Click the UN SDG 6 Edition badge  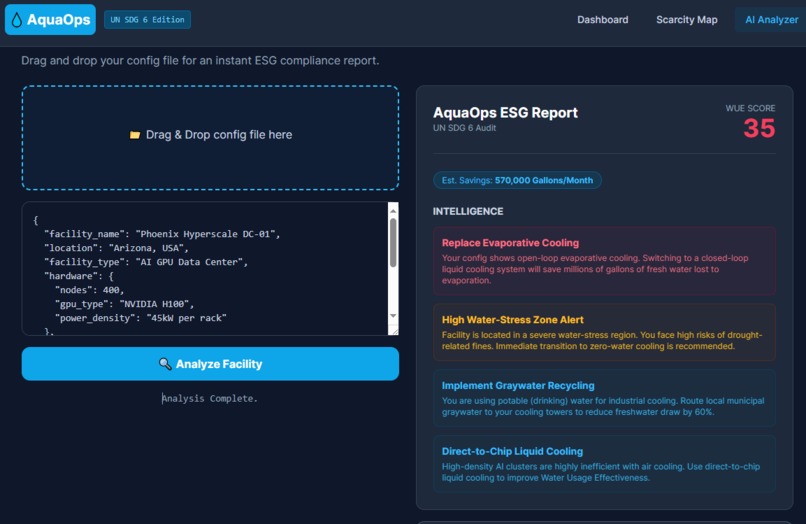click(x=148, y=20)
